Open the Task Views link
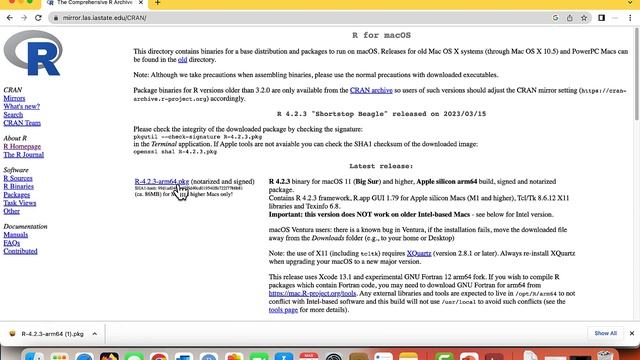The width and height of the screenshot is (640, 360). (20, 203)
